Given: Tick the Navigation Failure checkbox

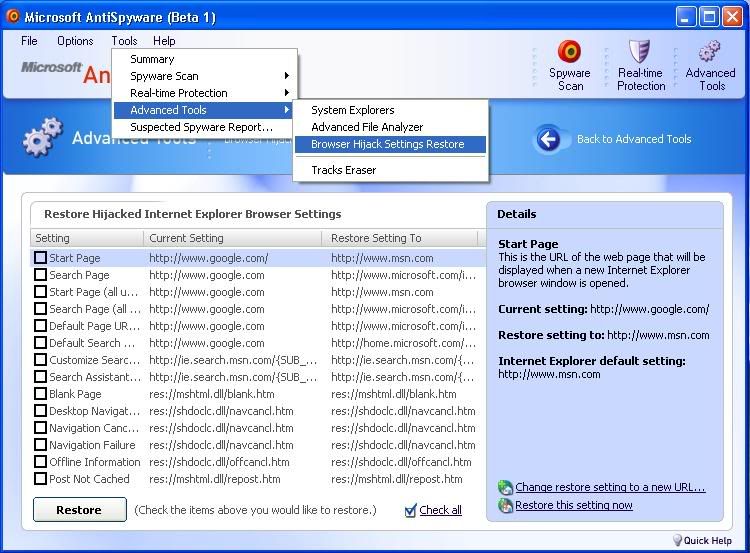Looking at the screenshot, I should [41, 444].
